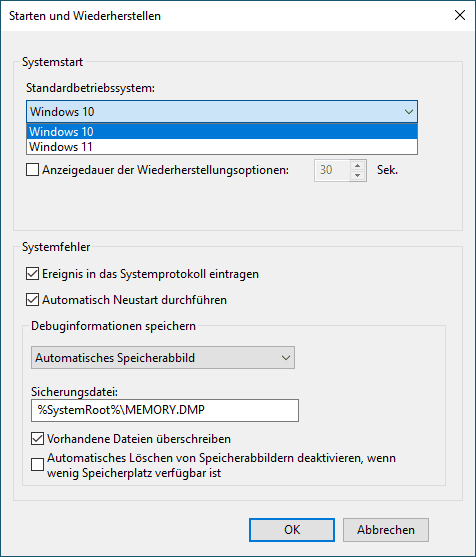Decrease seconds with spinner down arrow
The height and width of the screenshot is (557, 476).
358,175
